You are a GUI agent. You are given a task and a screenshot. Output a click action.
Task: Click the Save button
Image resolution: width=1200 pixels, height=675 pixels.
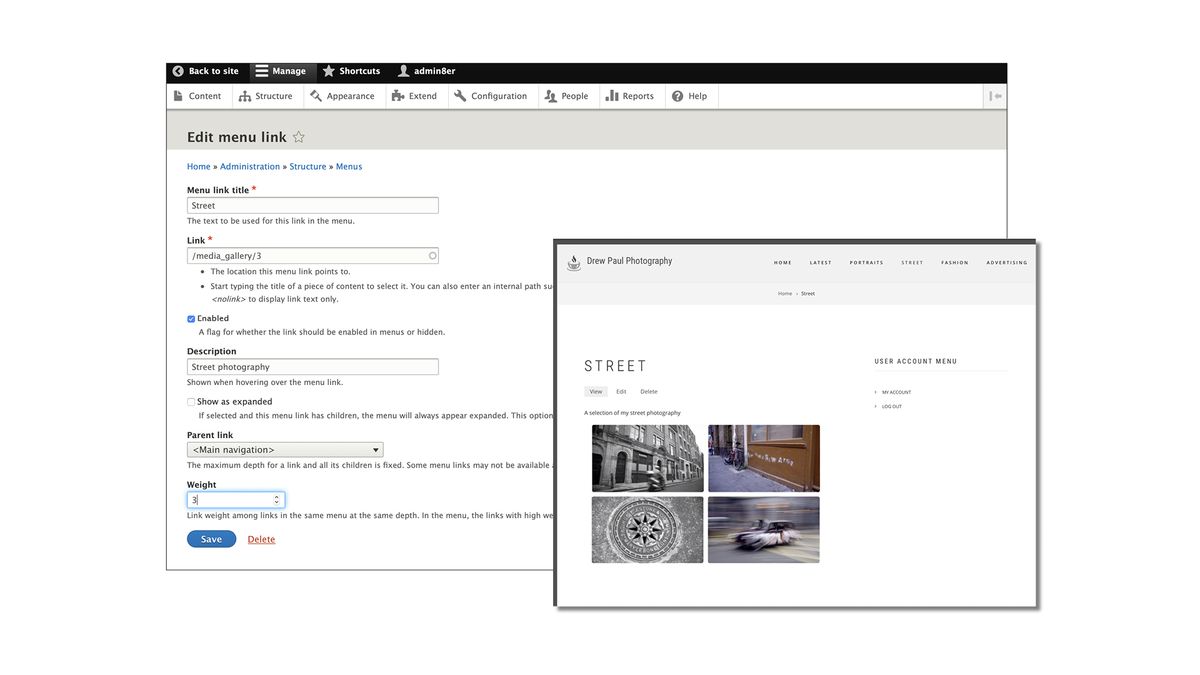(x=211, y=538)
